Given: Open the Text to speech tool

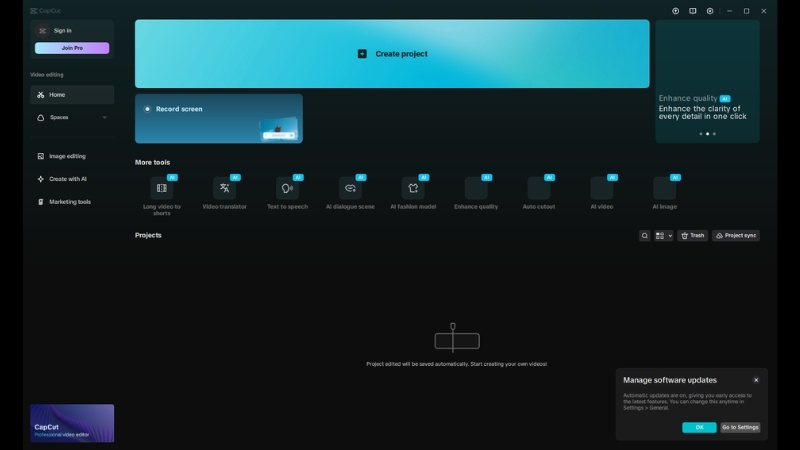Looking at the screenshot, I should [x=287, y=188].
